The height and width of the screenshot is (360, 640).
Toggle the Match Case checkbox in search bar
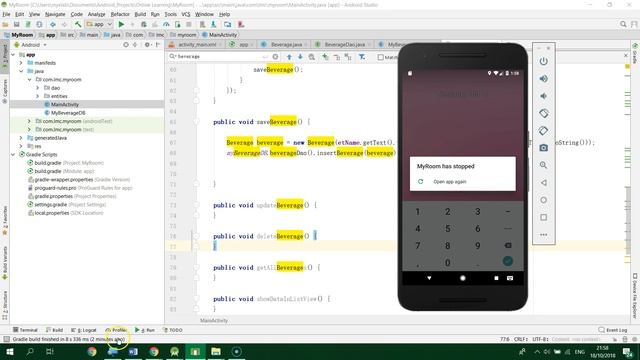tap(380, 57)
